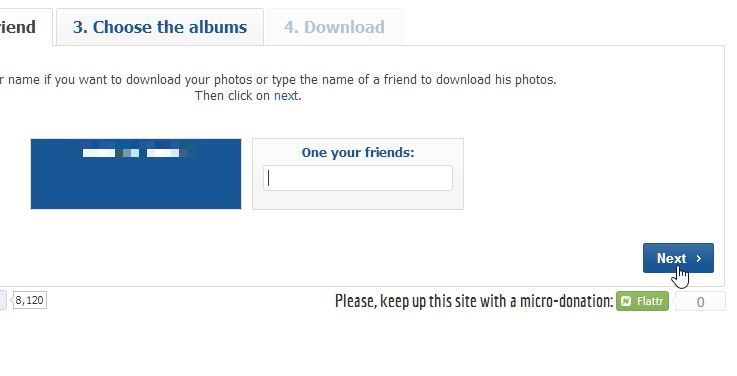
Task: Click the Flattr logo icon
Action: [x=626, y=301]
